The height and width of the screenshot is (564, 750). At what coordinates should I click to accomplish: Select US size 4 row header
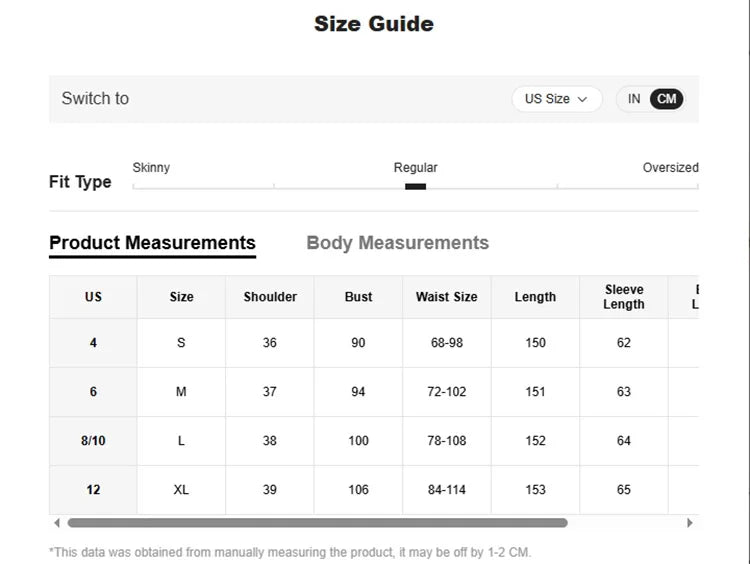(93, 343)
